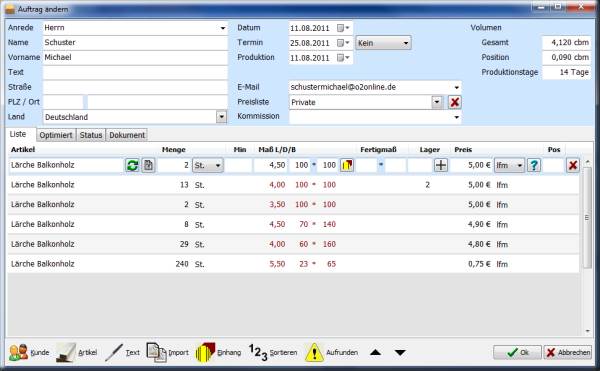Click the Einhang toolbar item
The width and height of the screenshot is (600, 371).
click(x=218, y=352)
